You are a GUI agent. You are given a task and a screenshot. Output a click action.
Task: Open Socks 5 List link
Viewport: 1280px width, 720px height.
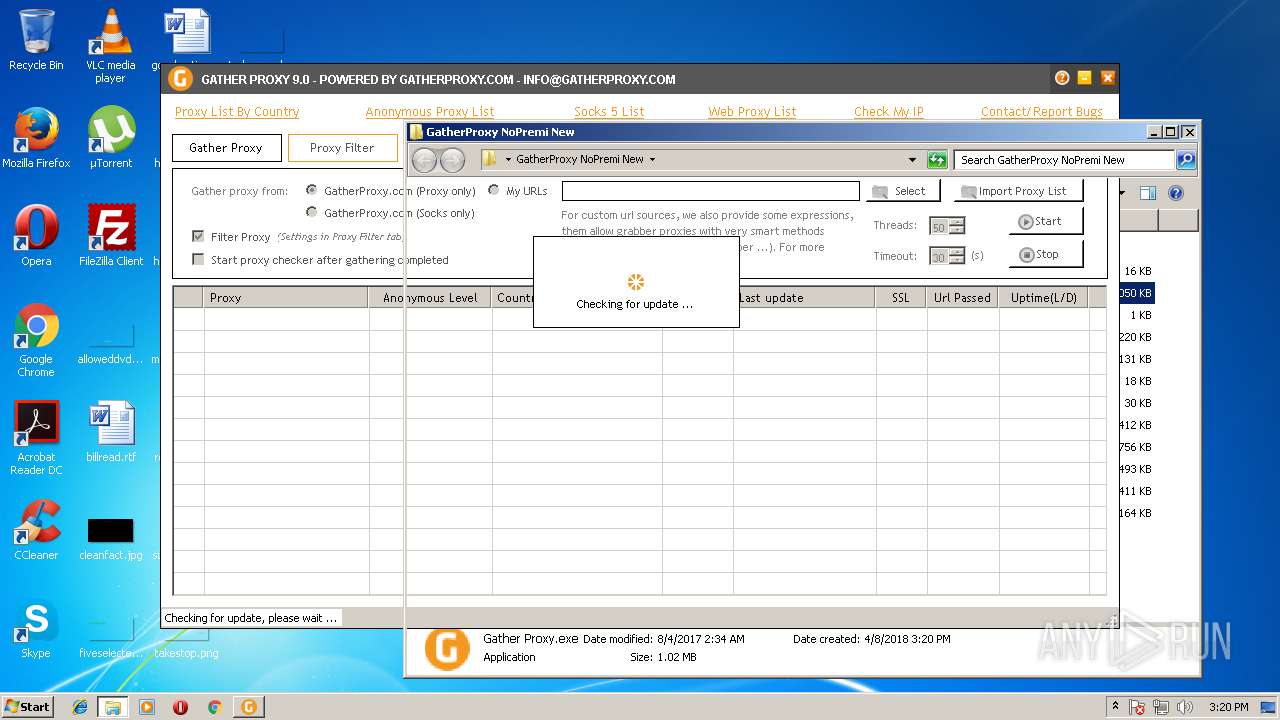point(609,112)
